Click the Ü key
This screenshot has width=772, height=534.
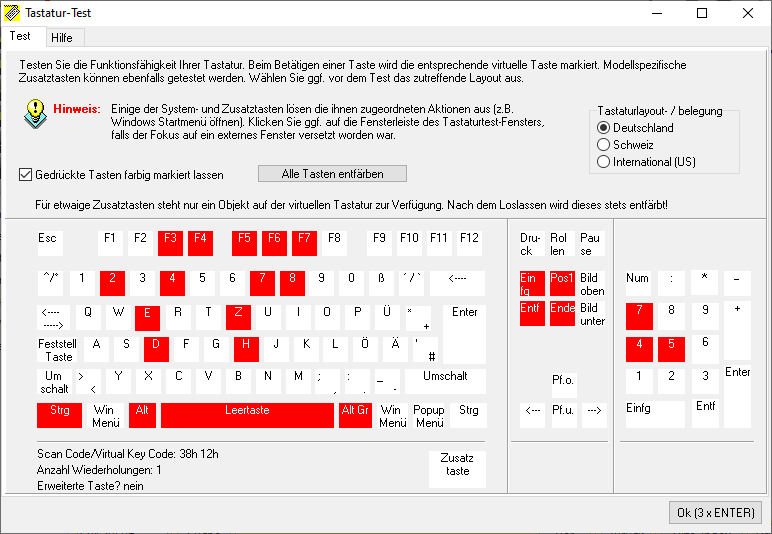[x=387, y=317]
